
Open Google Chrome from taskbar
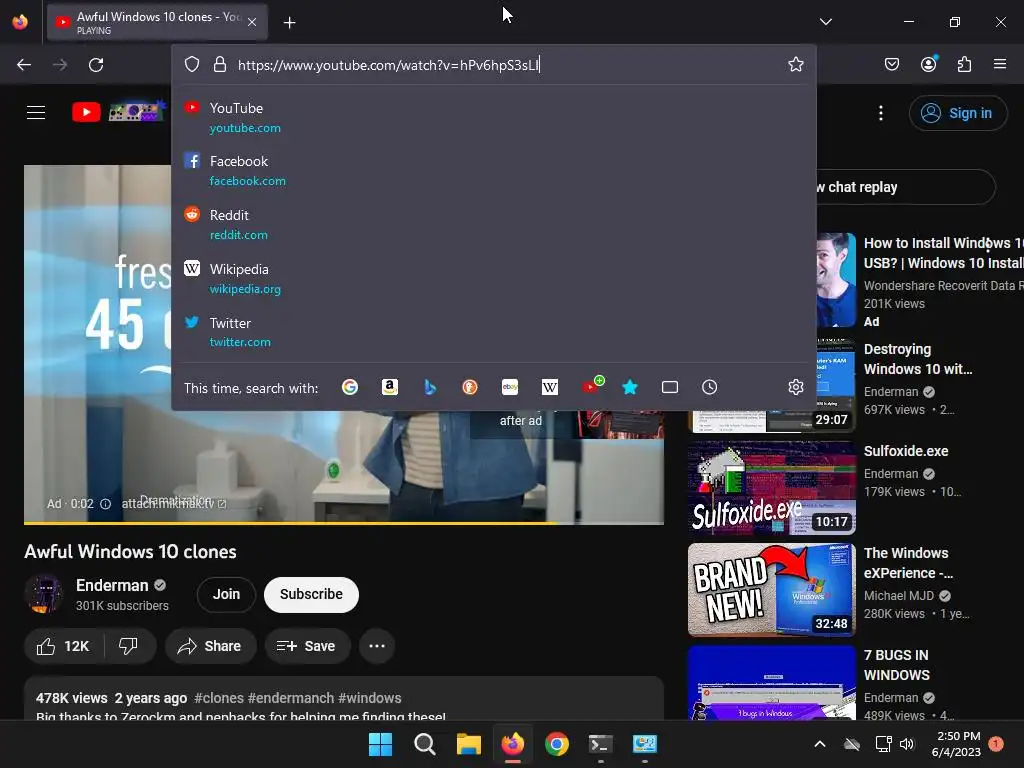pos(556,744)
